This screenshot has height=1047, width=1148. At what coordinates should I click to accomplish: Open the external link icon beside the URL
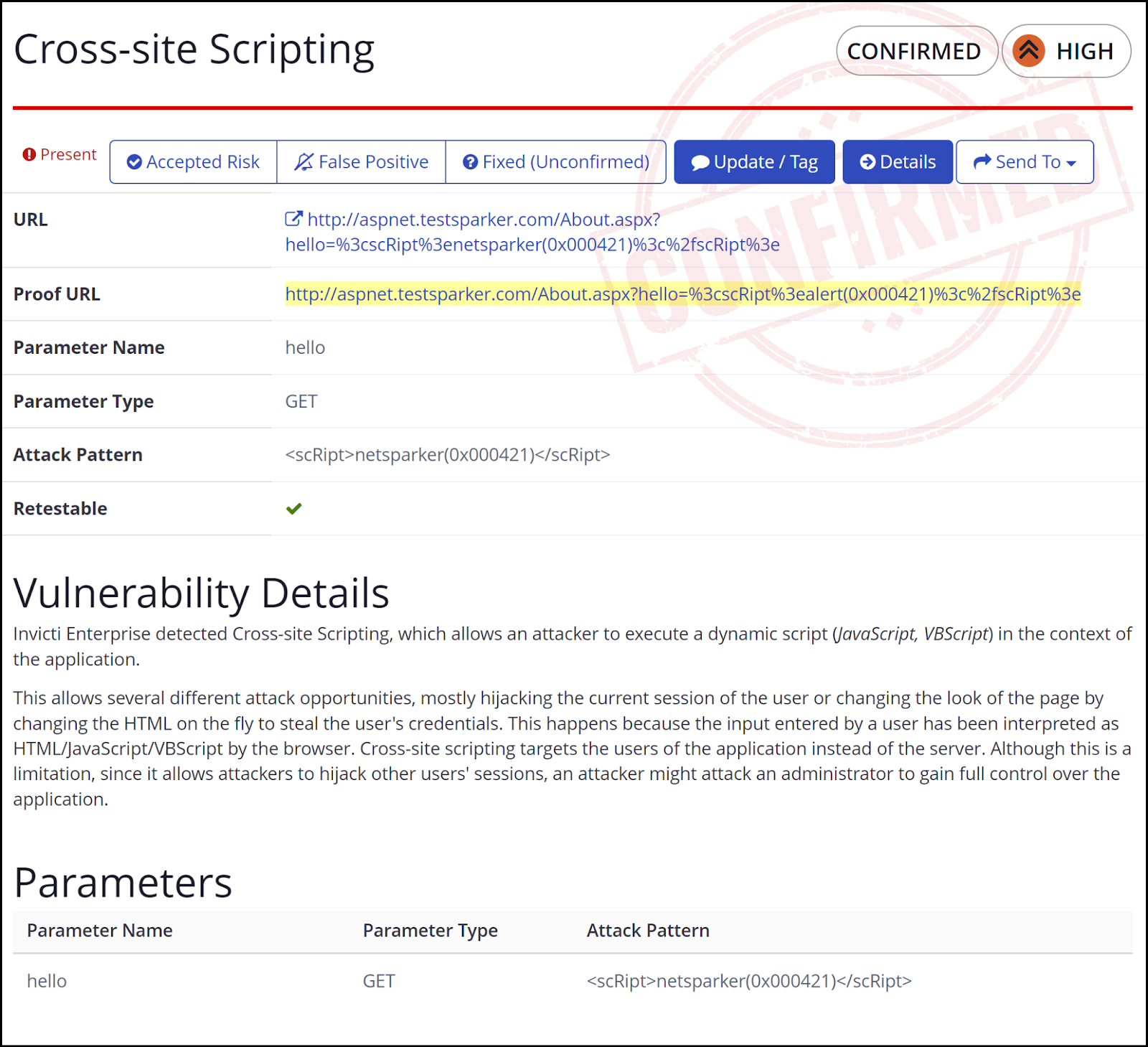click(x=292, y=220)
